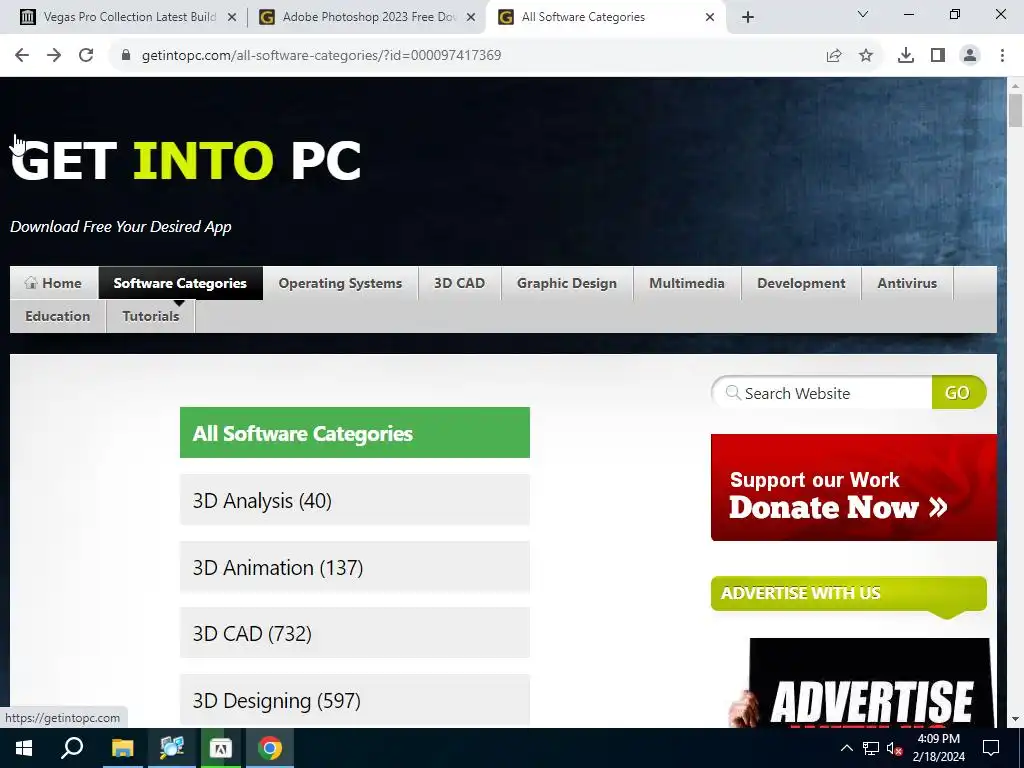Bookmark this page with the star icon
Image resolution: width=1024 pixels, height=768 pixels.
[x=866, y=56]
